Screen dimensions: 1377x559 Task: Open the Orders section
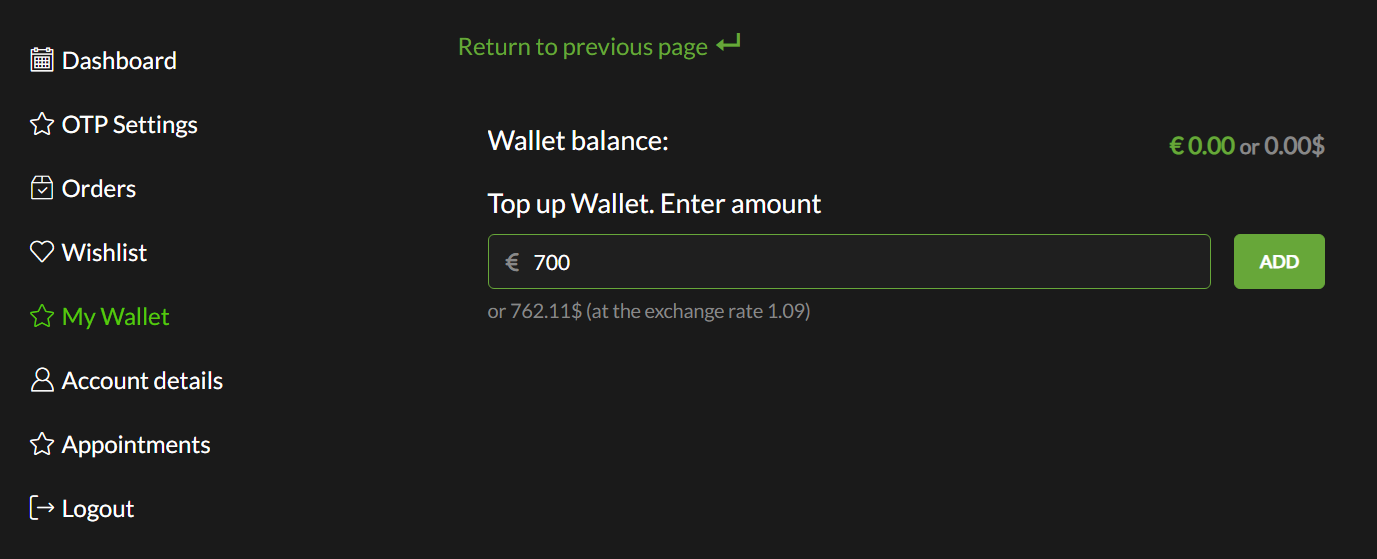[99, 189]
